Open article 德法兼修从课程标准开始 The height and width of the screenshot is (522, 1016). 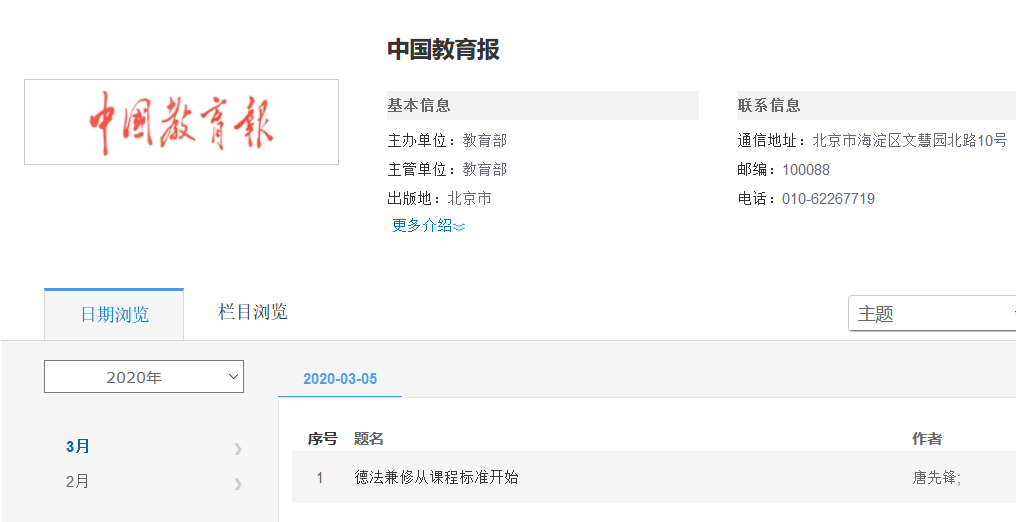click(x=437, y=478)
